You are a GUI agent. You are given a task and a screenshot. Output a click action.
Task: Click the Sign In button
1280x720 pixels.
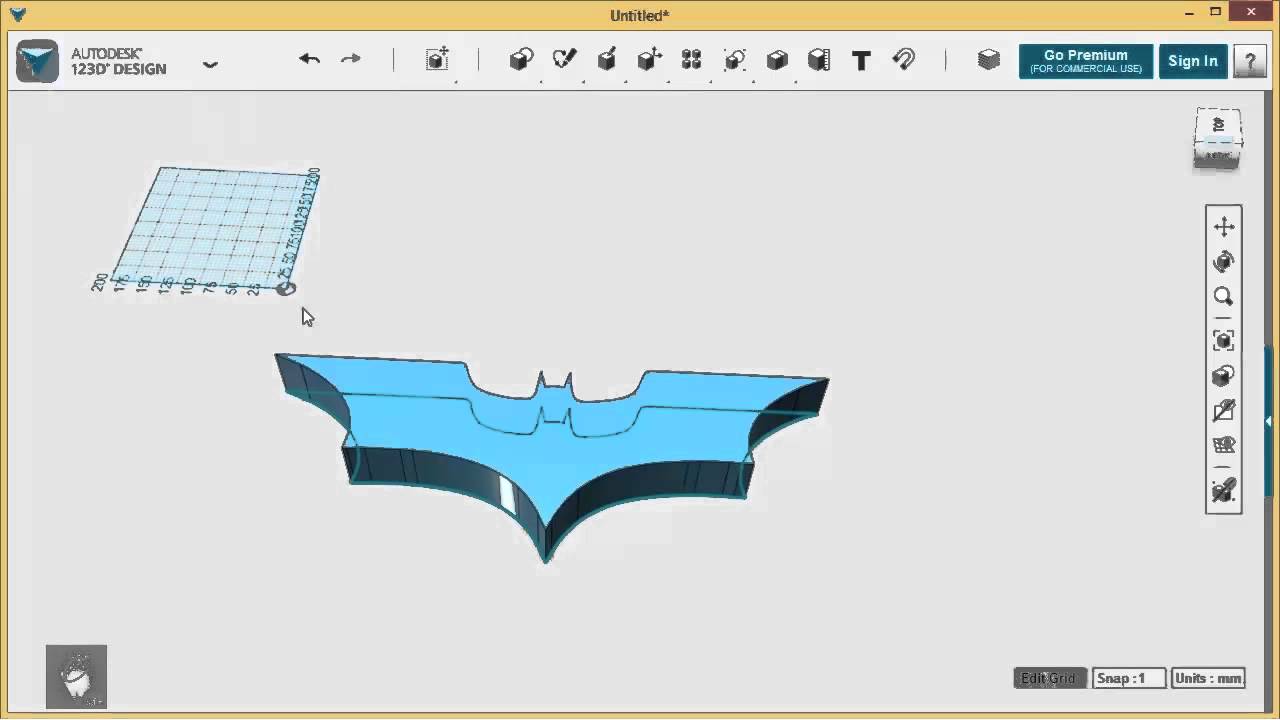[1193, 61]
